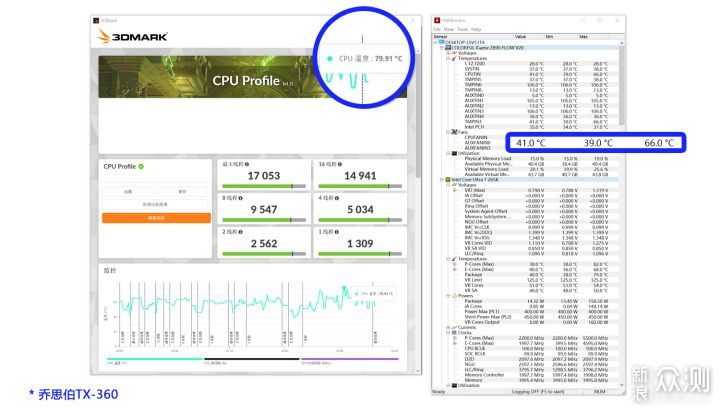This screenshot has width=720, height=411.
Task: Click progress bar under score 17 053
Action: (264, 186)
